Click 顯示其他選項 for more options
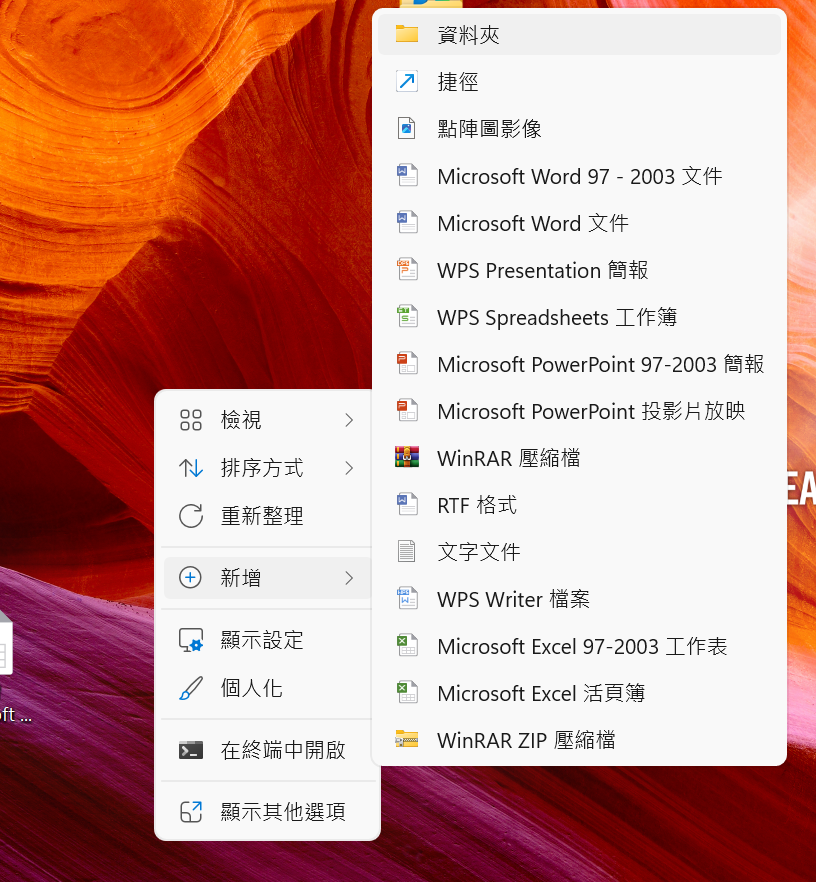Image resolution: width=816 pixels, height=882 pixels. pos(267,812)
